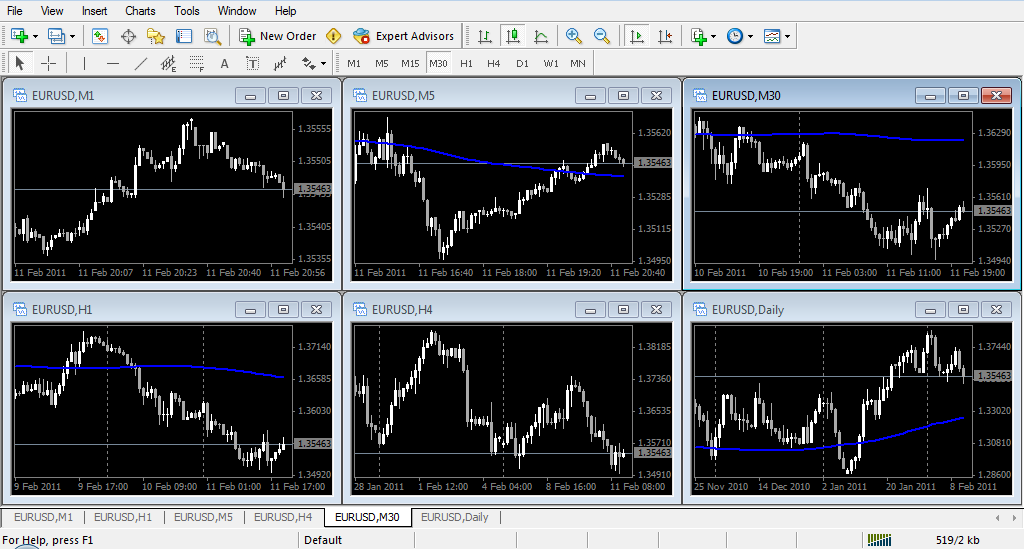Switch to the EURUSD,Daily bottom tab
The image size is (1024, 549).
(x=454, y=517)
